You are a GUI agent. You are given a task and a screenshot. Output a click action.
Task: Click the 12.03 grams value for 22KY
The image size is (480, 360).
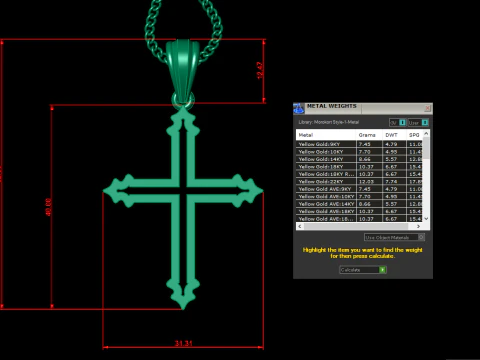coord(366,181)
